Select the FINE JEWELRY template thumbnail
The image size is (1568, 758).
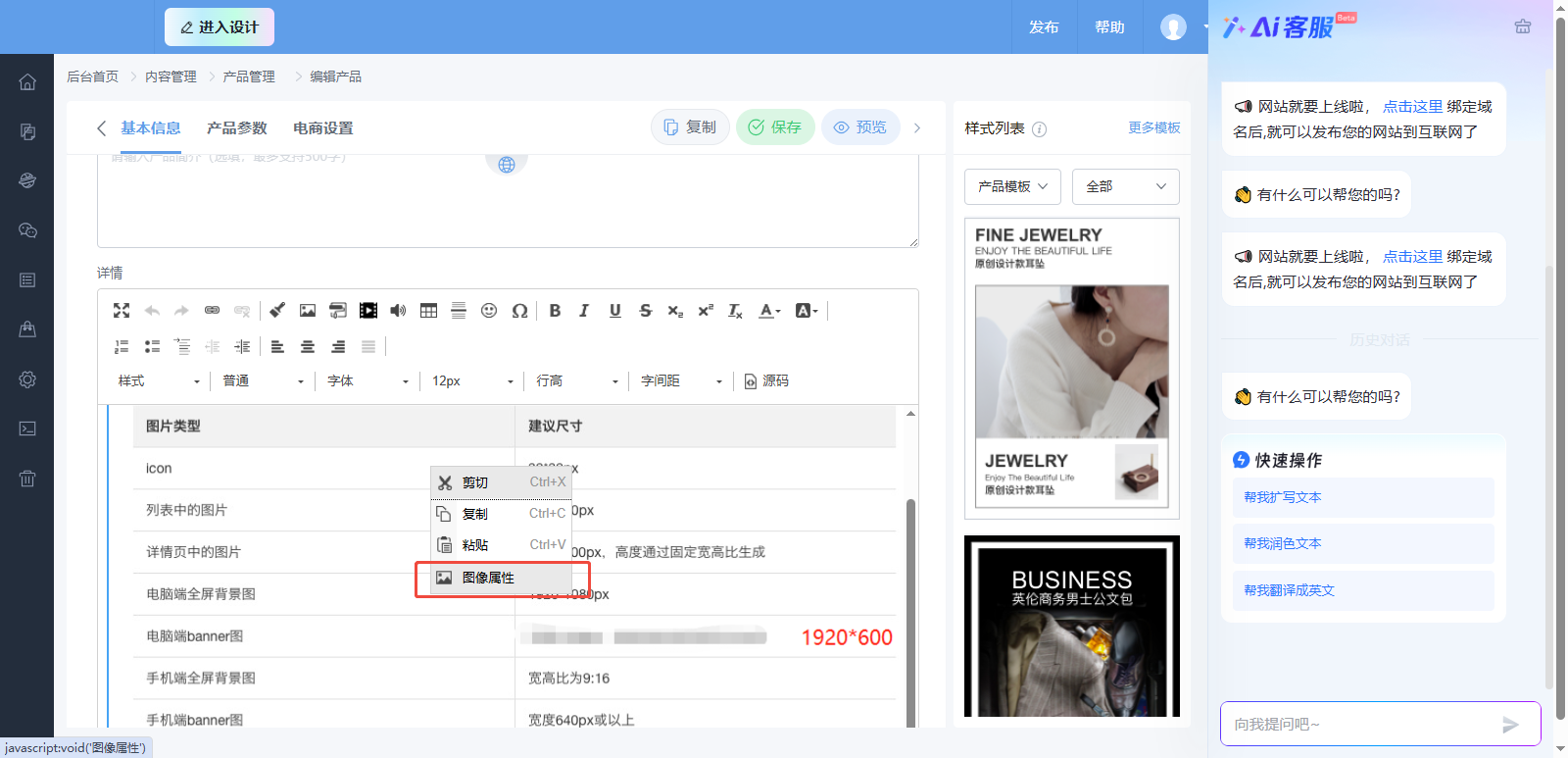tap(1072, 368)
